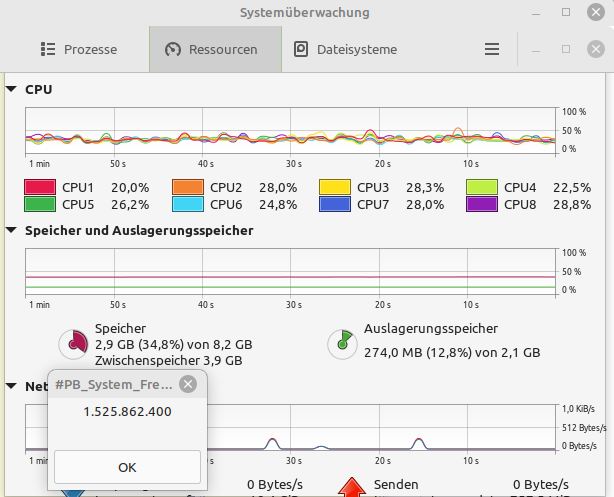Collapse the network section triangle
The image size is (614, 497).
point(11,385)
